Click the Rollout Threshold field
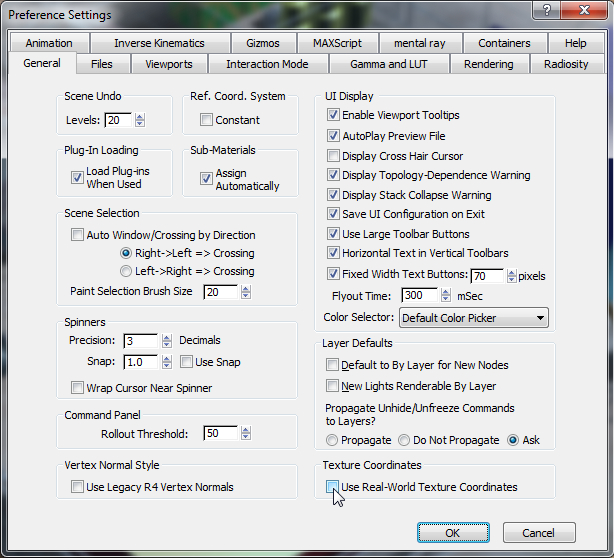 coord(220,433)
